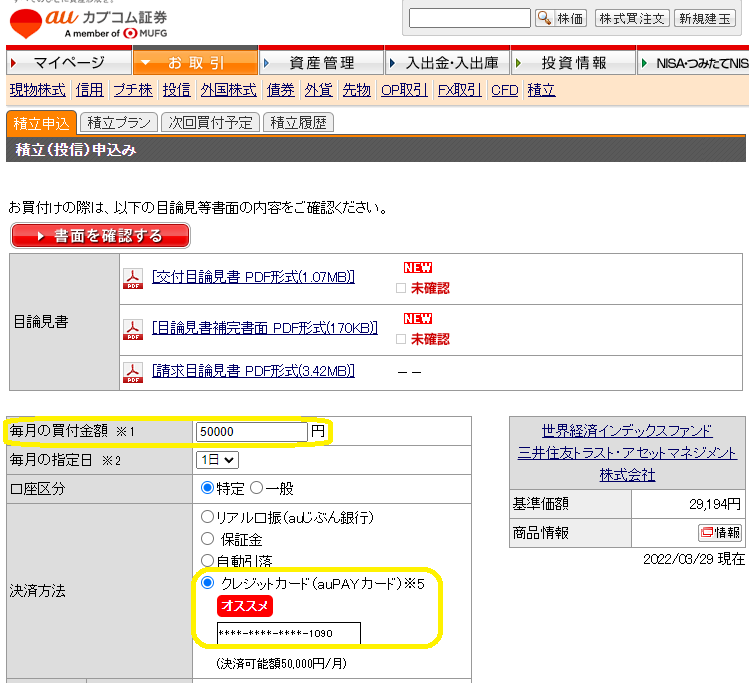Click the 株式買注文 button
This screenshot has height=683, width=749.
point(632,19)
